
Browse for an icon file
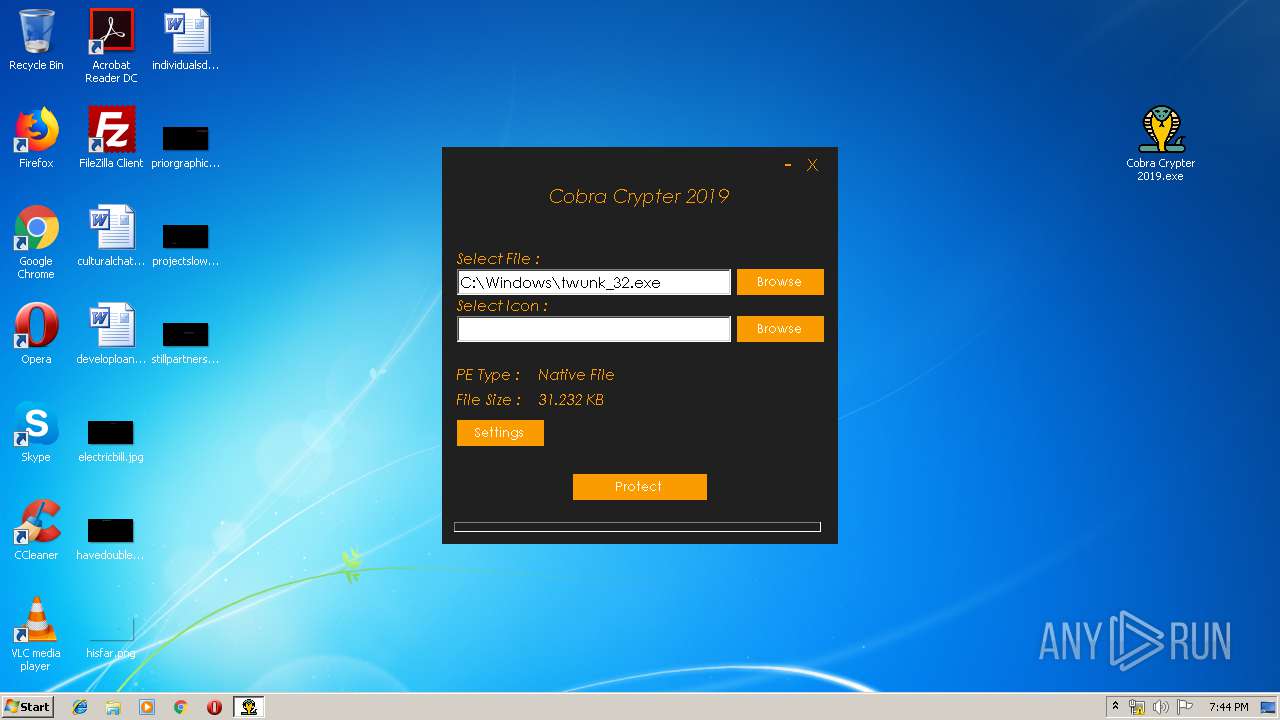(780, 329)
